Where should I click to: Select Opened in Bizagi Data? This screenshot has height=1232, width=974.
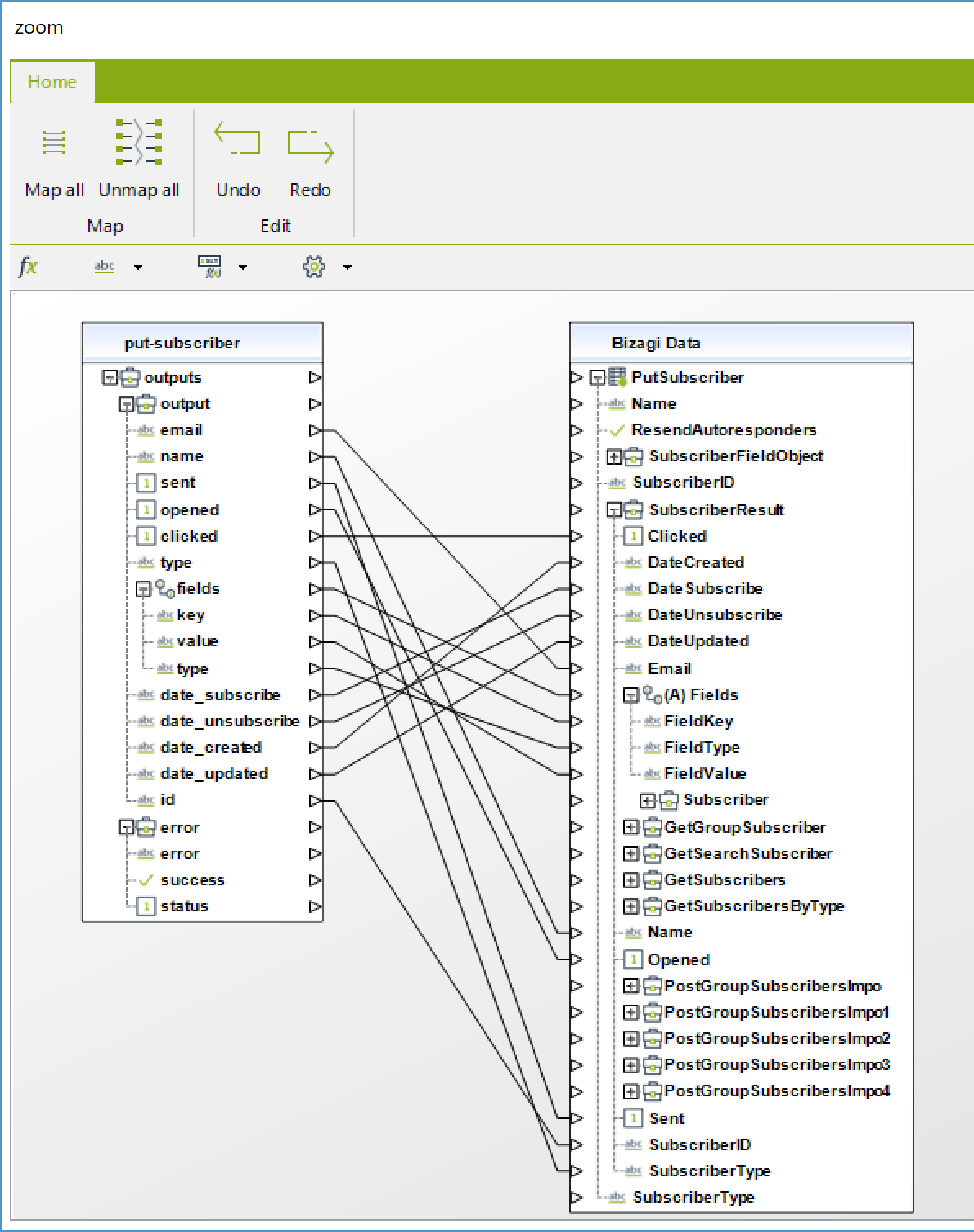click(678, 960)
